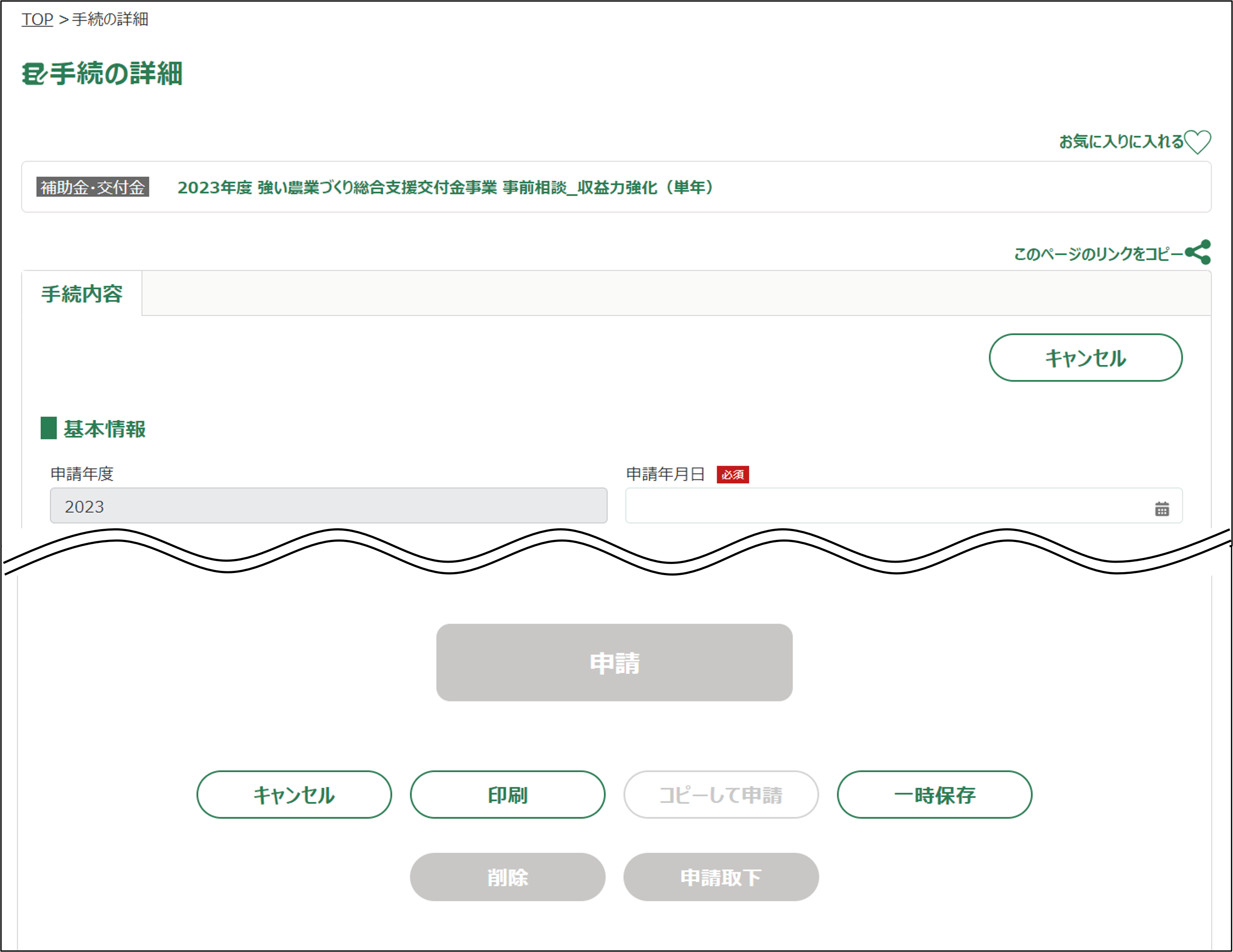Click the 申請年度 field showing 2023
The image size is (1233, 952).
click(329, 506)
